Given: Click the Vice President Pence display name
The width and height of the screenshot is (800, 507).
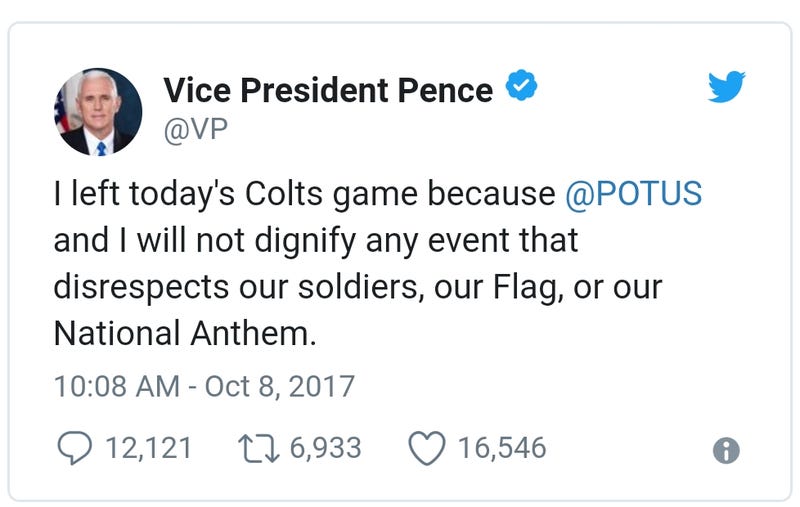Looking at the screenshot, I should (x=328, y=90).
